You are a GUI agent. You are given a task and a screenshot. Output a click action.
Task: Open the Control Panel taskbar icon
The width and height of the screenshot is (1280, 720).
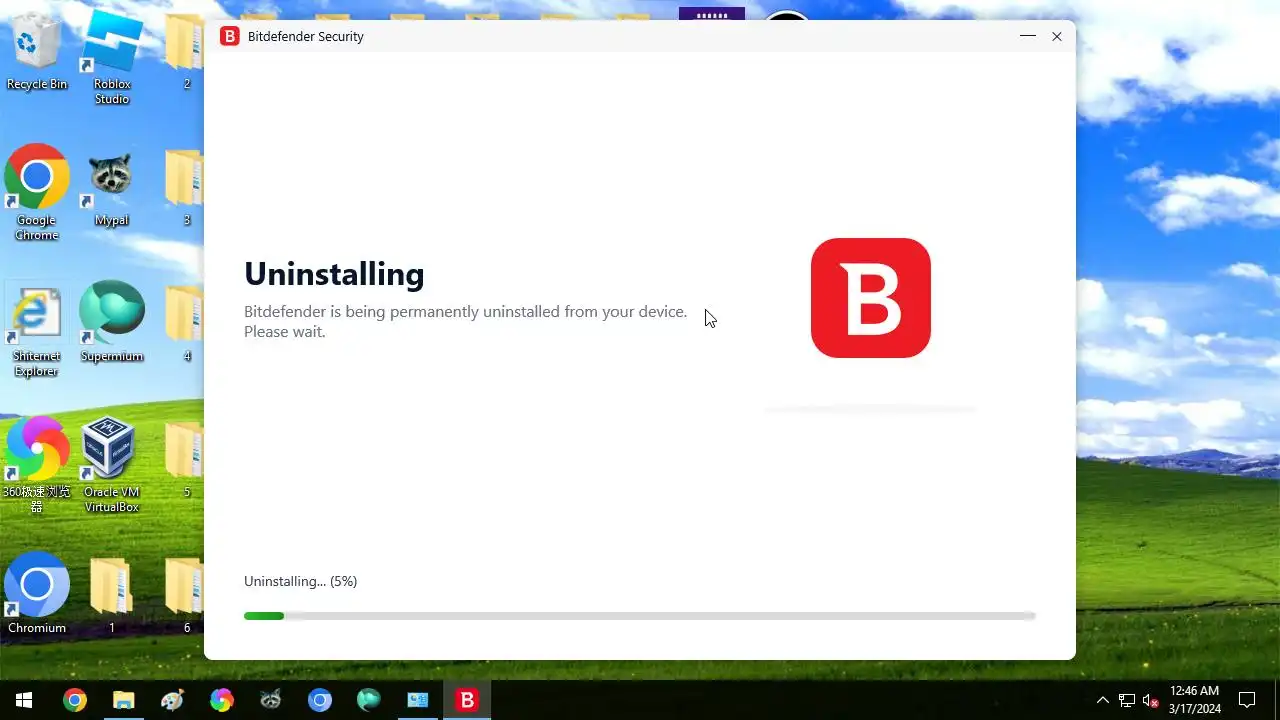pyautogui.click(x=417, y=700)
